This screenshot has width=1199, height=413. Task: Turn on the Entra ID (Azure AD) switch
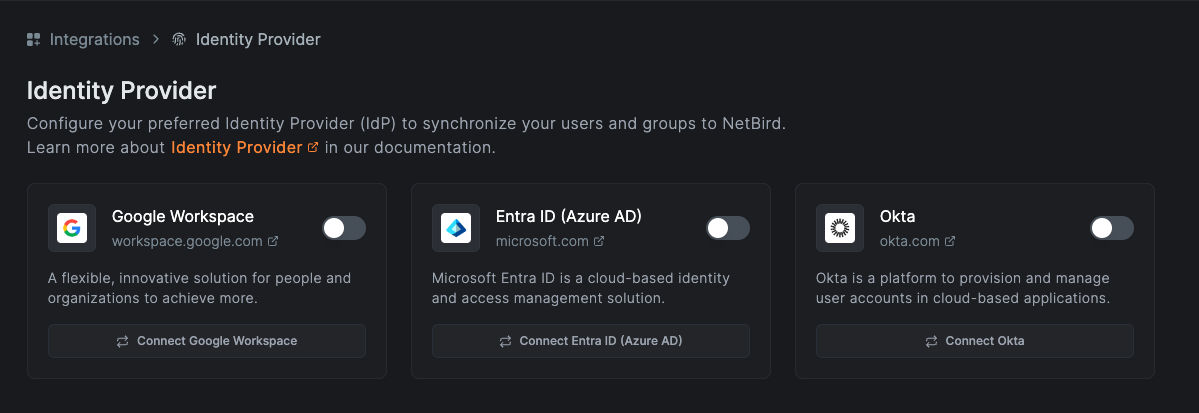point(727,228)
